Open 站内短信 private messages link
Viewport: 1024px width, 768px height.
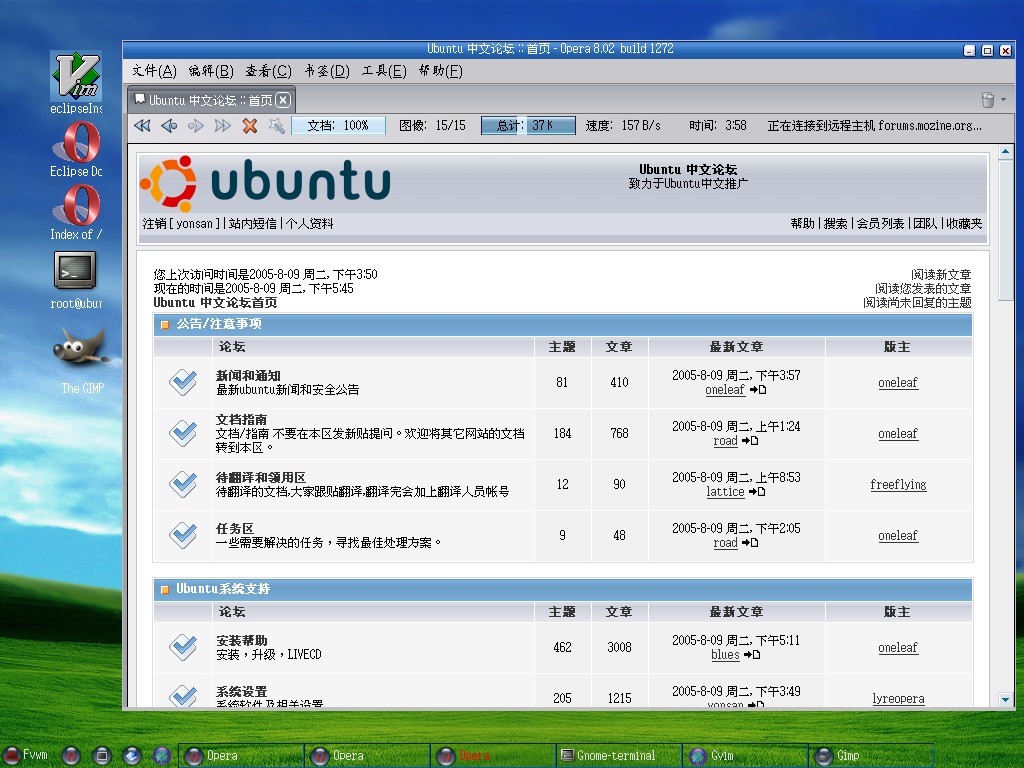pos(252,223)
